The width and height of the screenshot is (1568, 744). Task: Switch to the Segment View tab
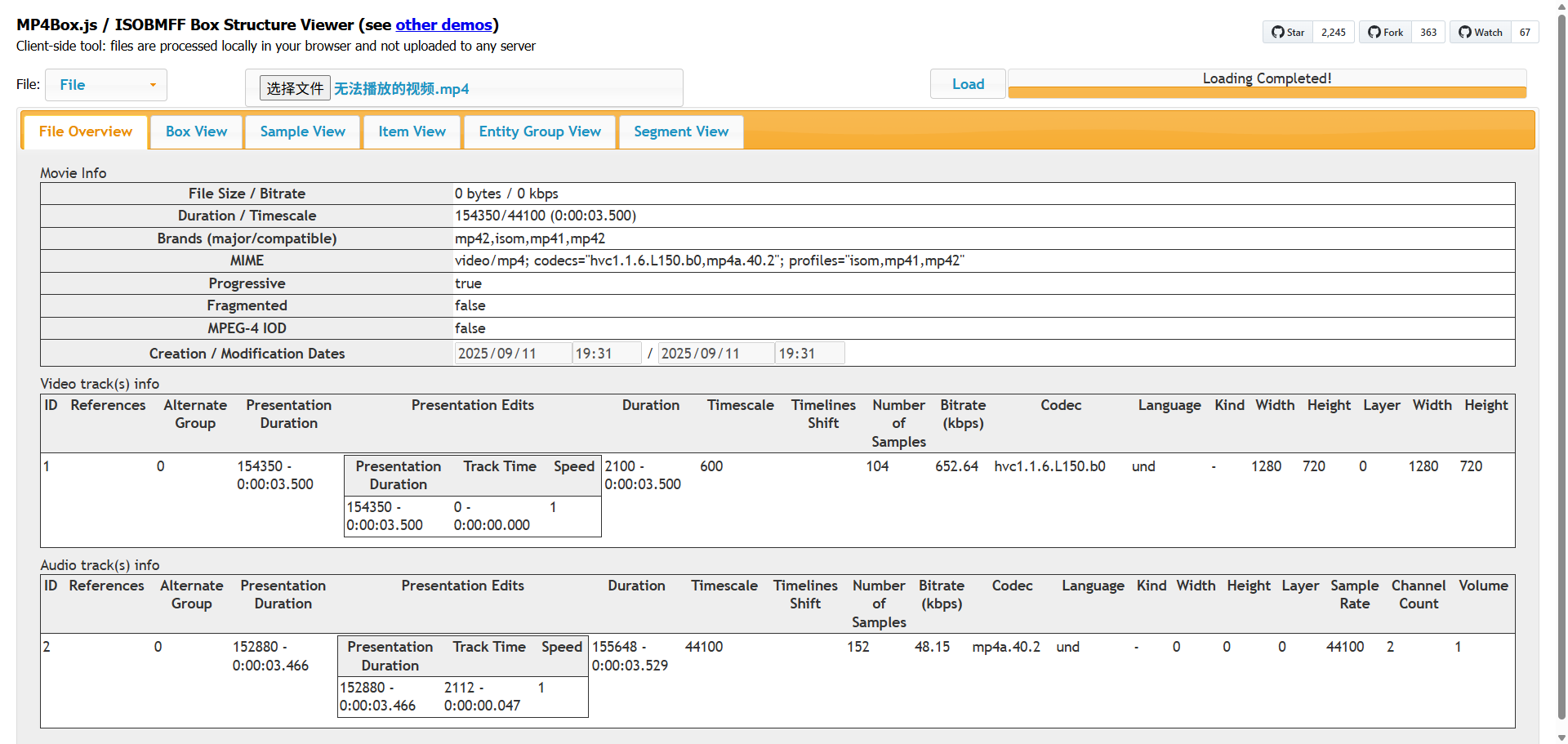(x=681, y=131)
